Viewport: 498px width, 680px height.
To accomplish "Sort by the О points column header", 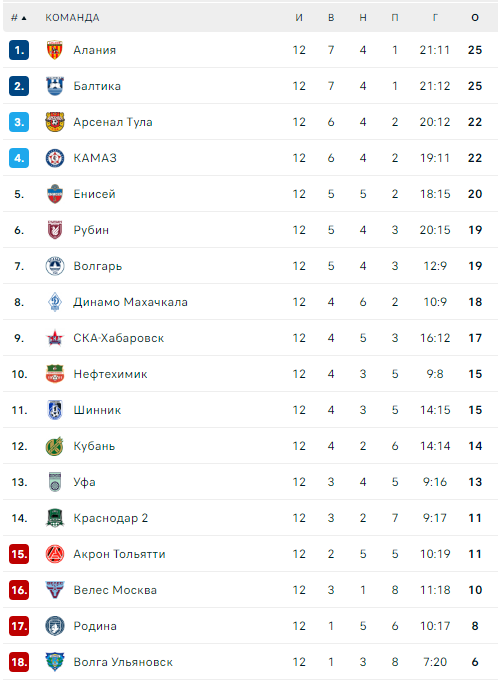I will (475, 17).
